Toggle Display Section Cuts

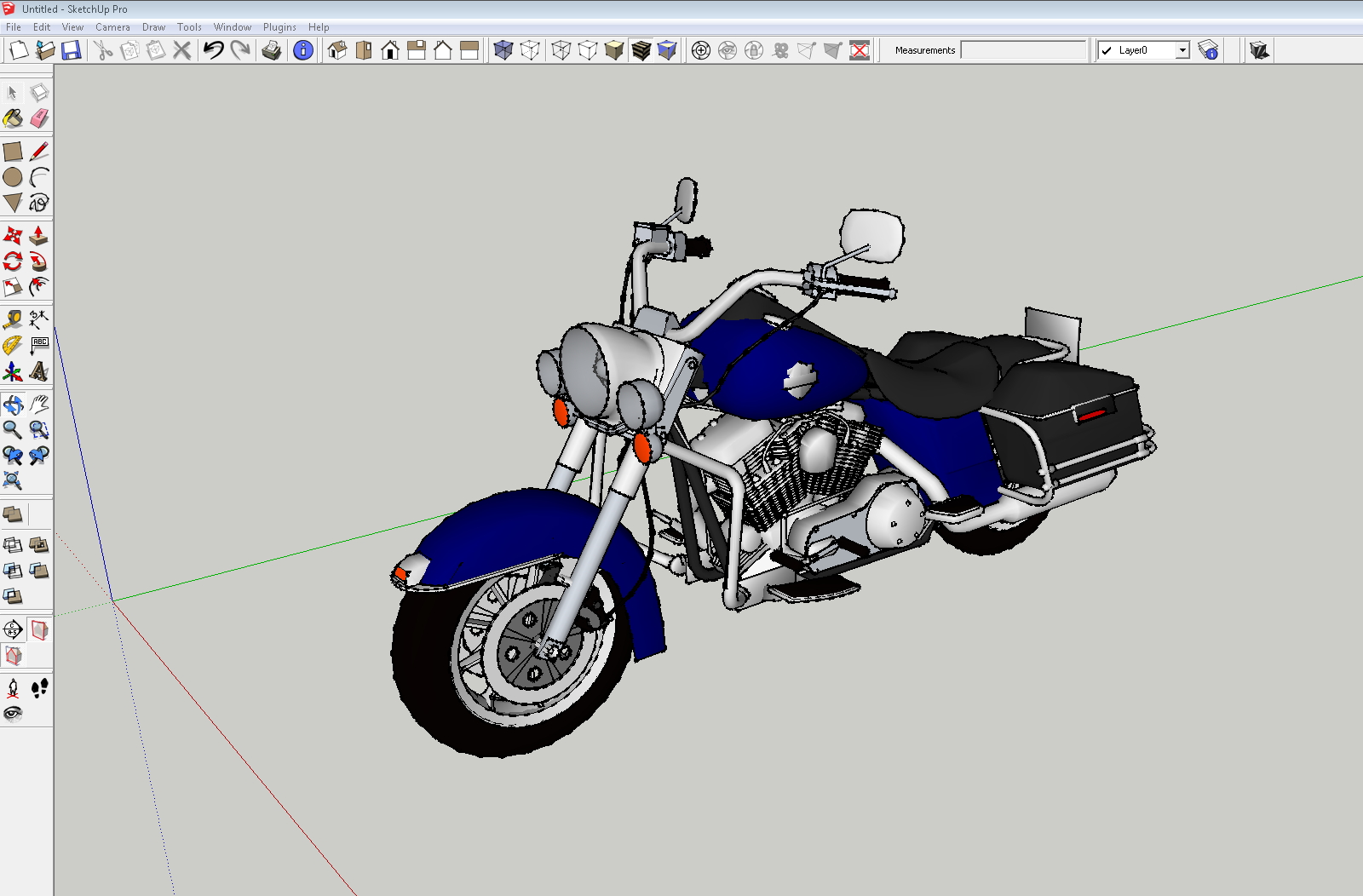click(x=13, y=656)
